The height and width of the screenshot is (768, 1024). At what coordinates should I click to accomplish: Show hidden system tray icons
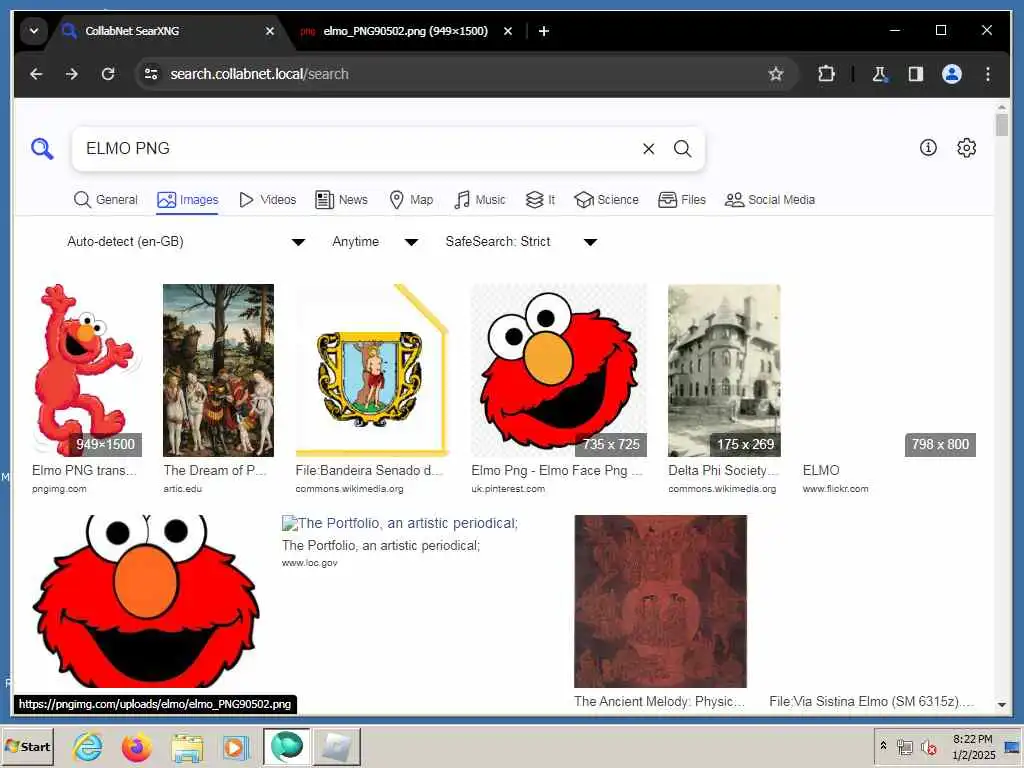coord(883,746)
